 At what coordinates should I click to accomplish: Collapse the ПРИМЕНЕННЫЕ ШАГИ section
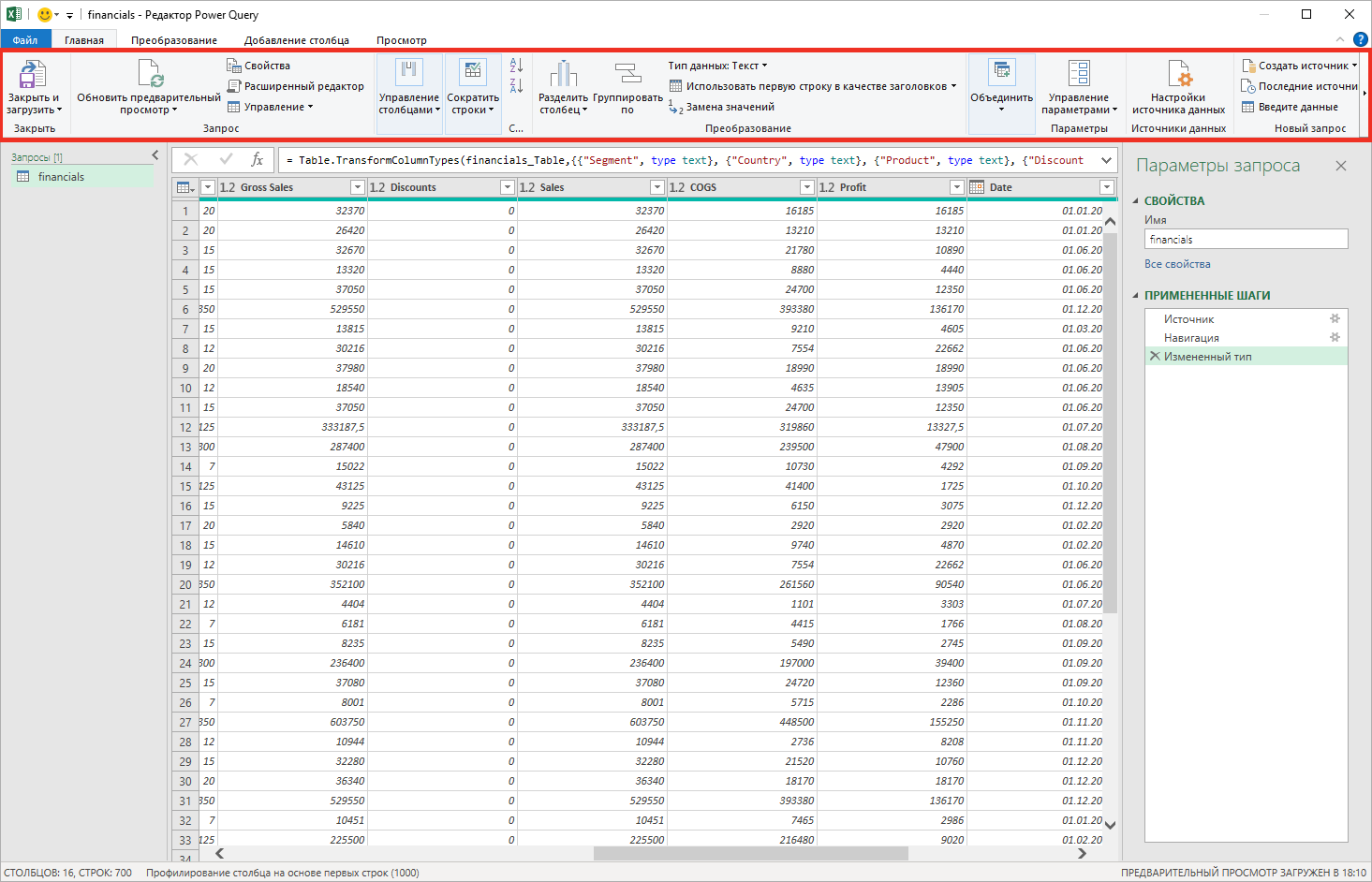point(1136,295)
